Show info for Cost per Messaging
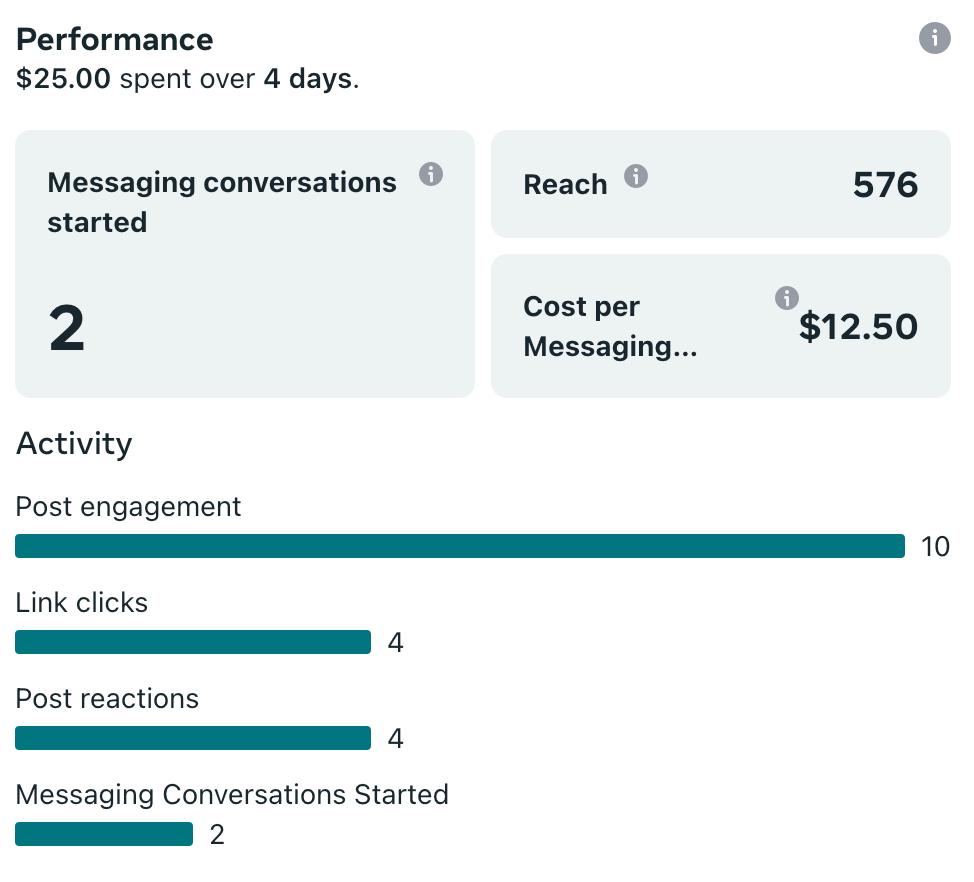The height and width of the screenshot is (882, 974). point(787,298)
